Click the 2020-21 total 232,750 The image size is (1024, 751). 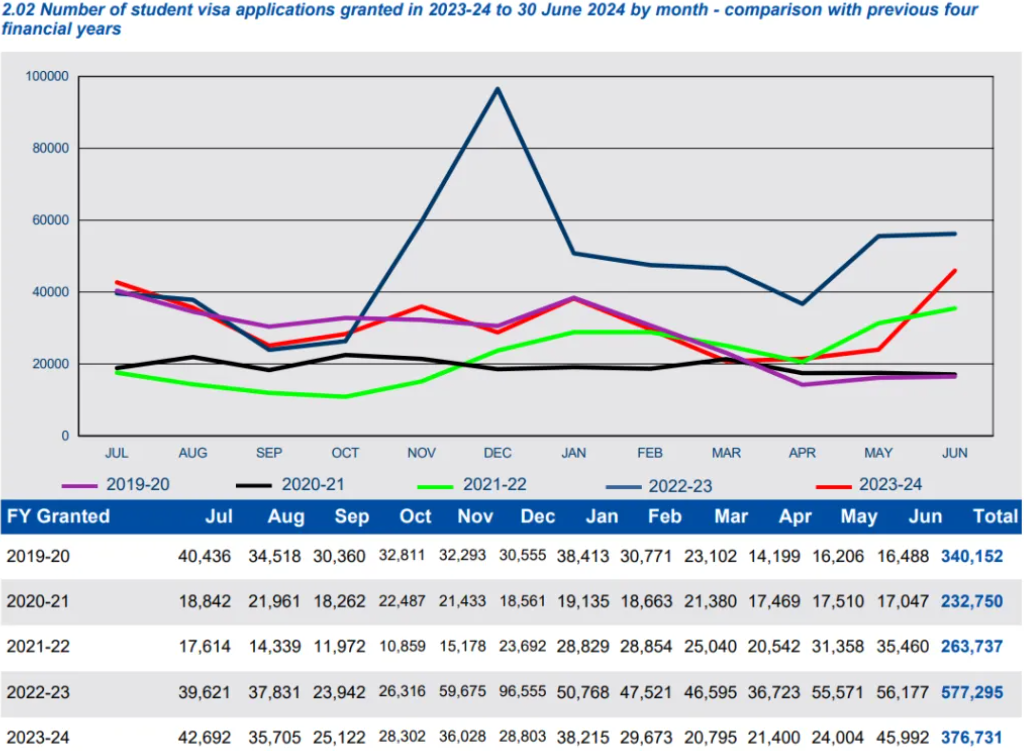(x=971, y=601)
